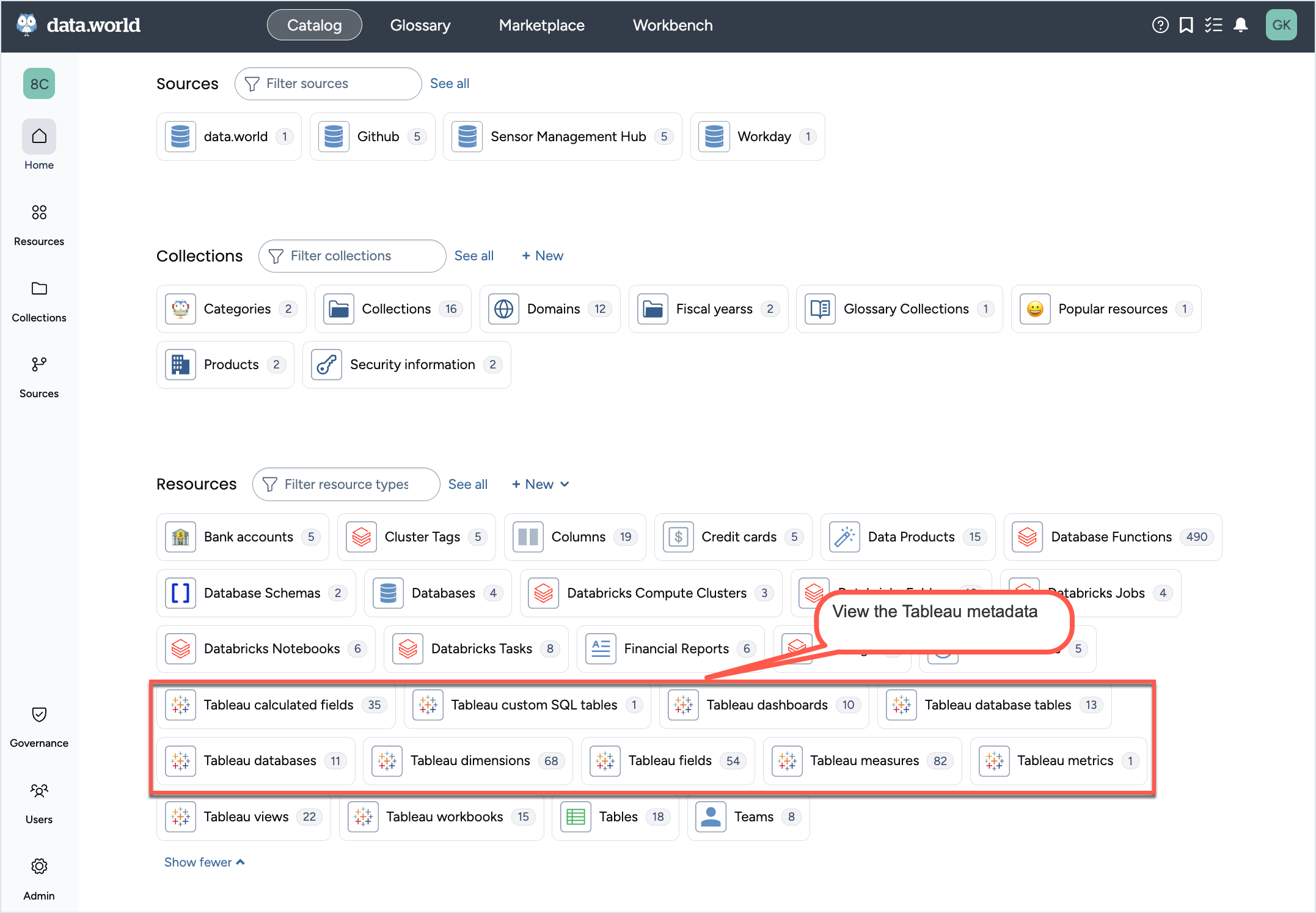Open the Marketplace tab

(541, 25)
